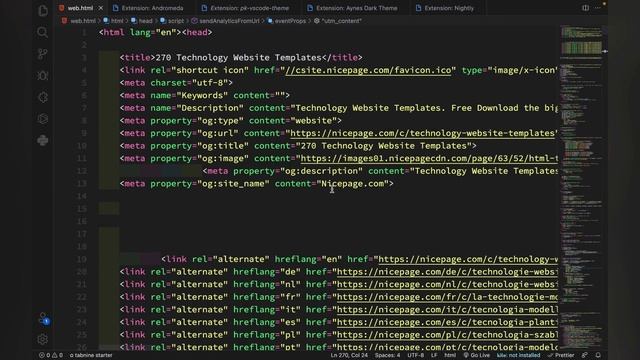Select the script breadcrumb item
Image resolution: width=640 pixels, height=360 pixels.
[x=172, y=21]
